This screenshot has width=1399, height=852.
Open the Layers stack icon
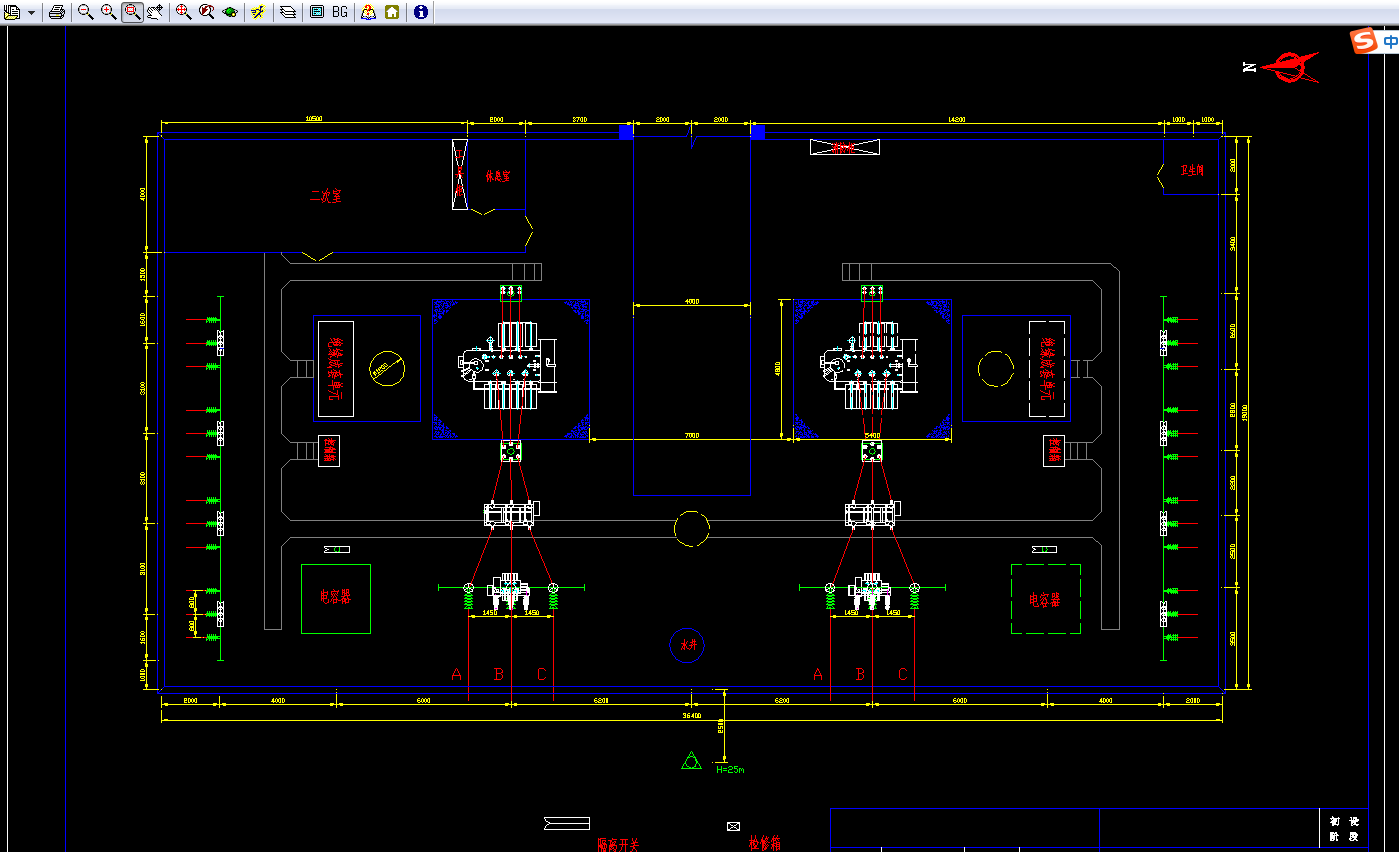click(x=288, y=12)
